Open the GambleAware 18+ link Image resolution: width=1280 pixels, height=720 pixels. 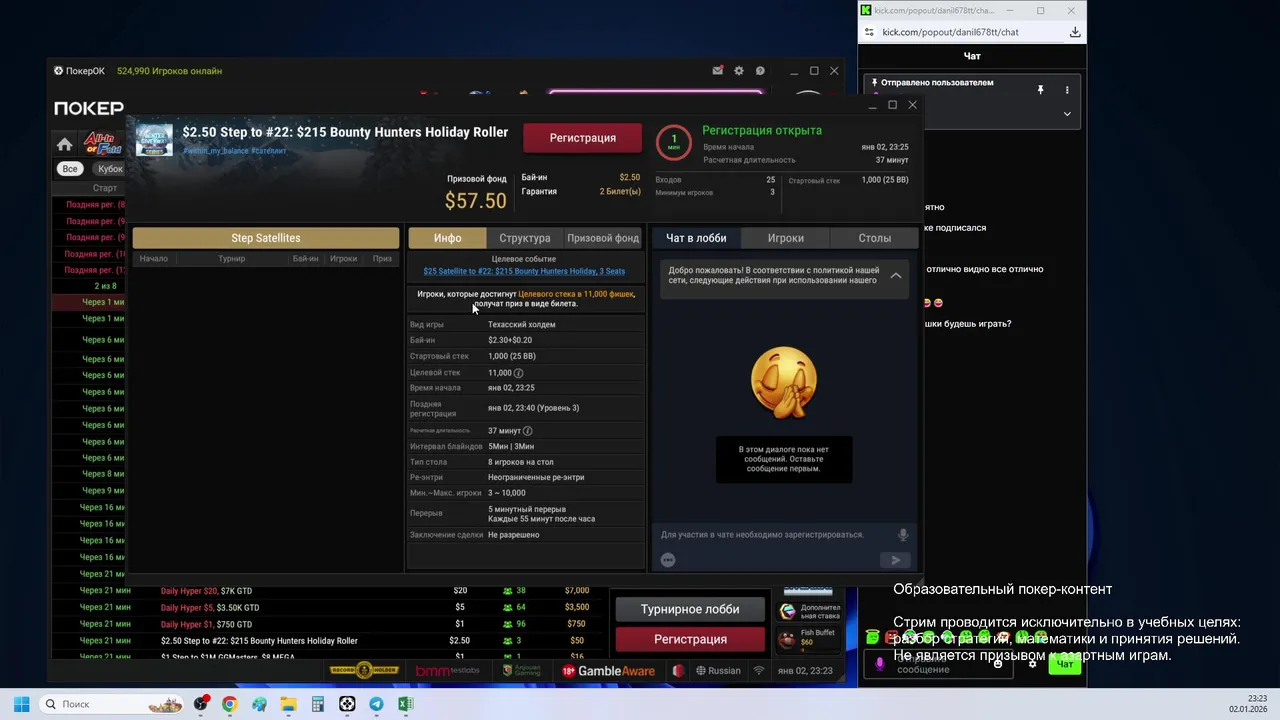[608, 671]
